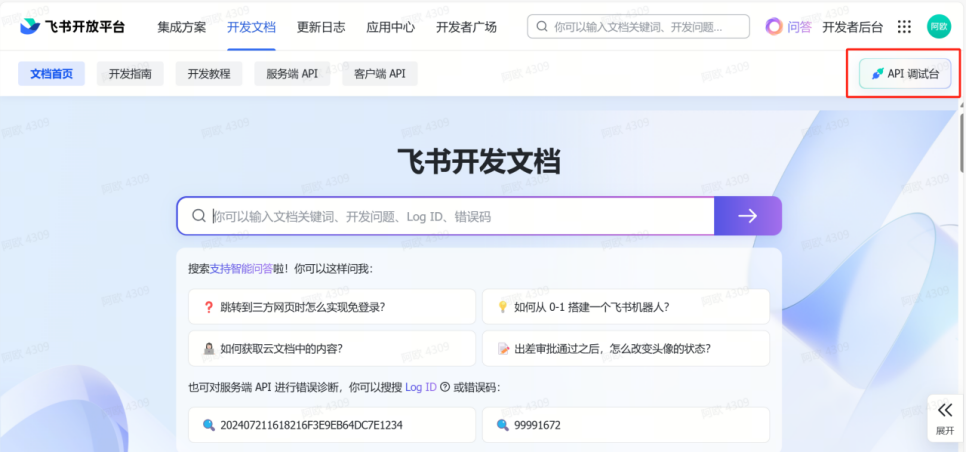Select the suggestion about 飞书机器人
Screen dimensions: 966x452
click(625, 307)
